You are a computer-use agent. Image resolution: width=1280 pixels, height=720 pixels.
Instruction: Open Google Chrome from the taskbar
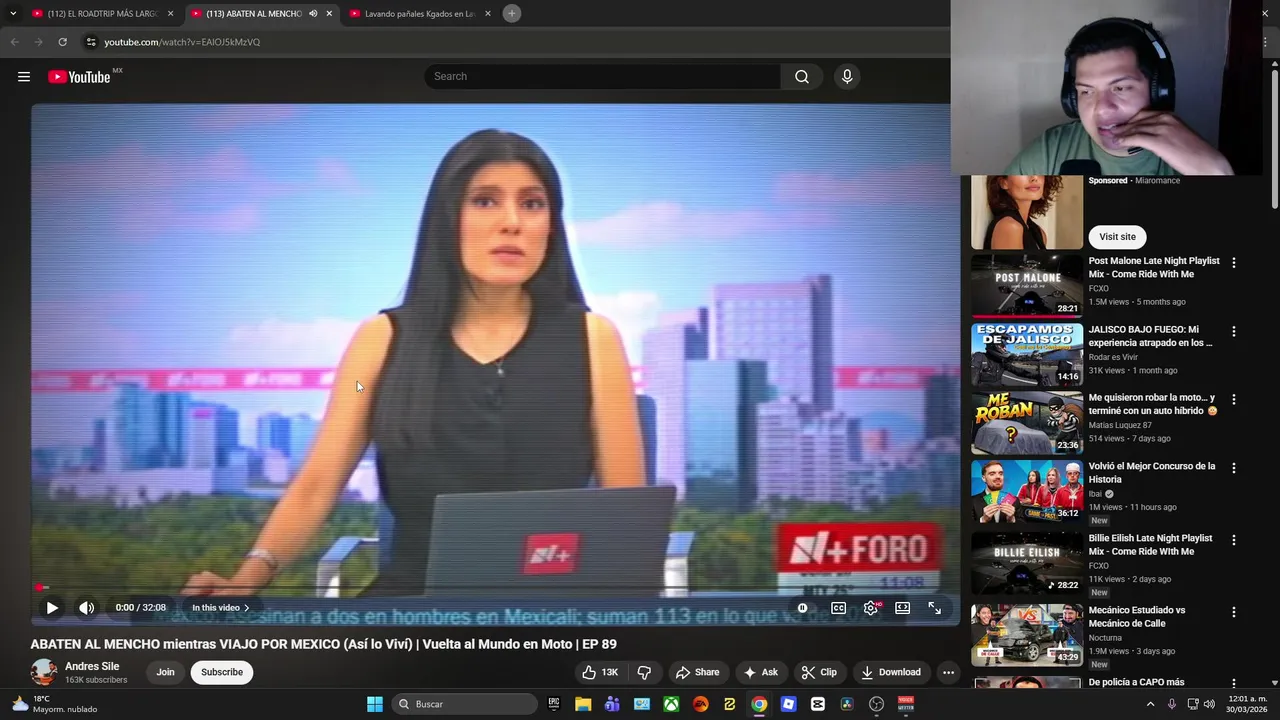pyautogui.click(x=759, y=704)
